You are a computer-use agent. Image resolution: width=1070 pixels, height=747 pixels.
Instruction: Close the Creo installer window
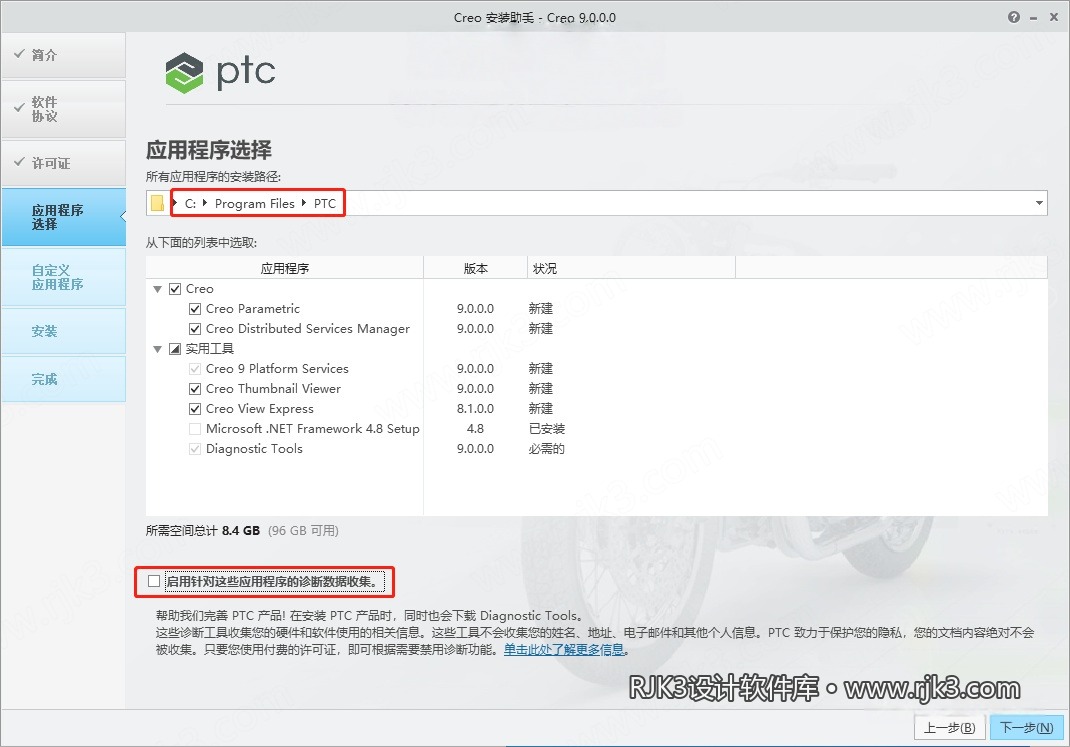(1054, 17)
